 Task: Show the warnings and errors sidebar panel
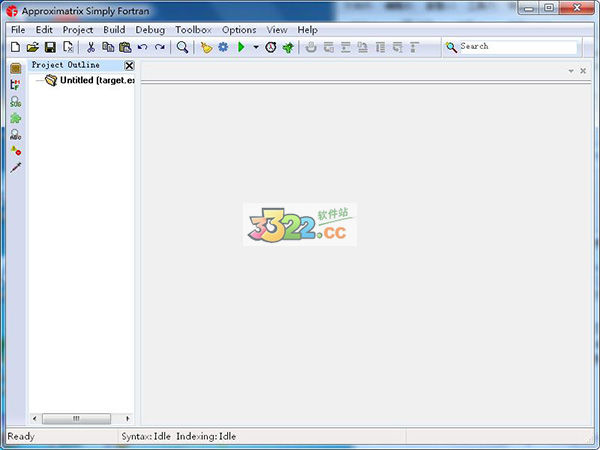pyautogui.click(x=16, y=151)
